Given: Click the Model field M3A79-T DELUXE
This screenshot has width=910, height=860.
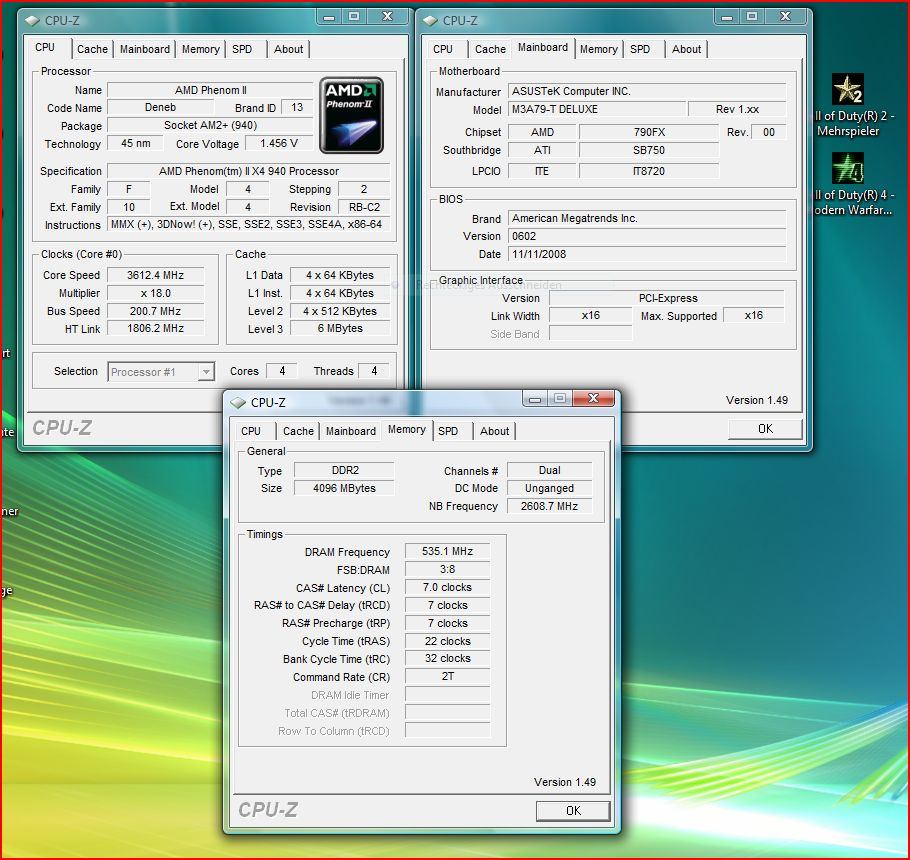Looking at the screenshot, I should coord(597,109).
